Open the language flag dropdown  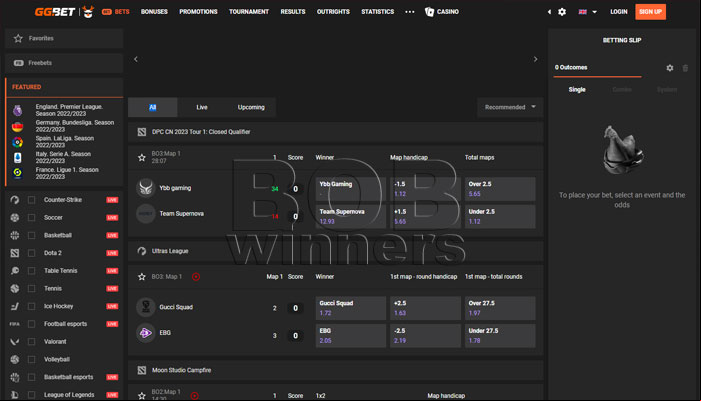pos(587,12)
